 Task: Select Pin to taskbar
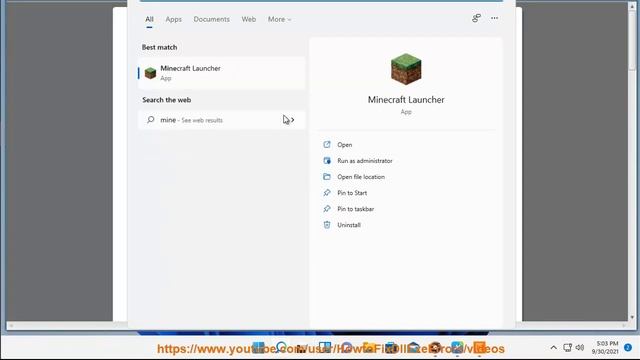(x=356, y=209)
